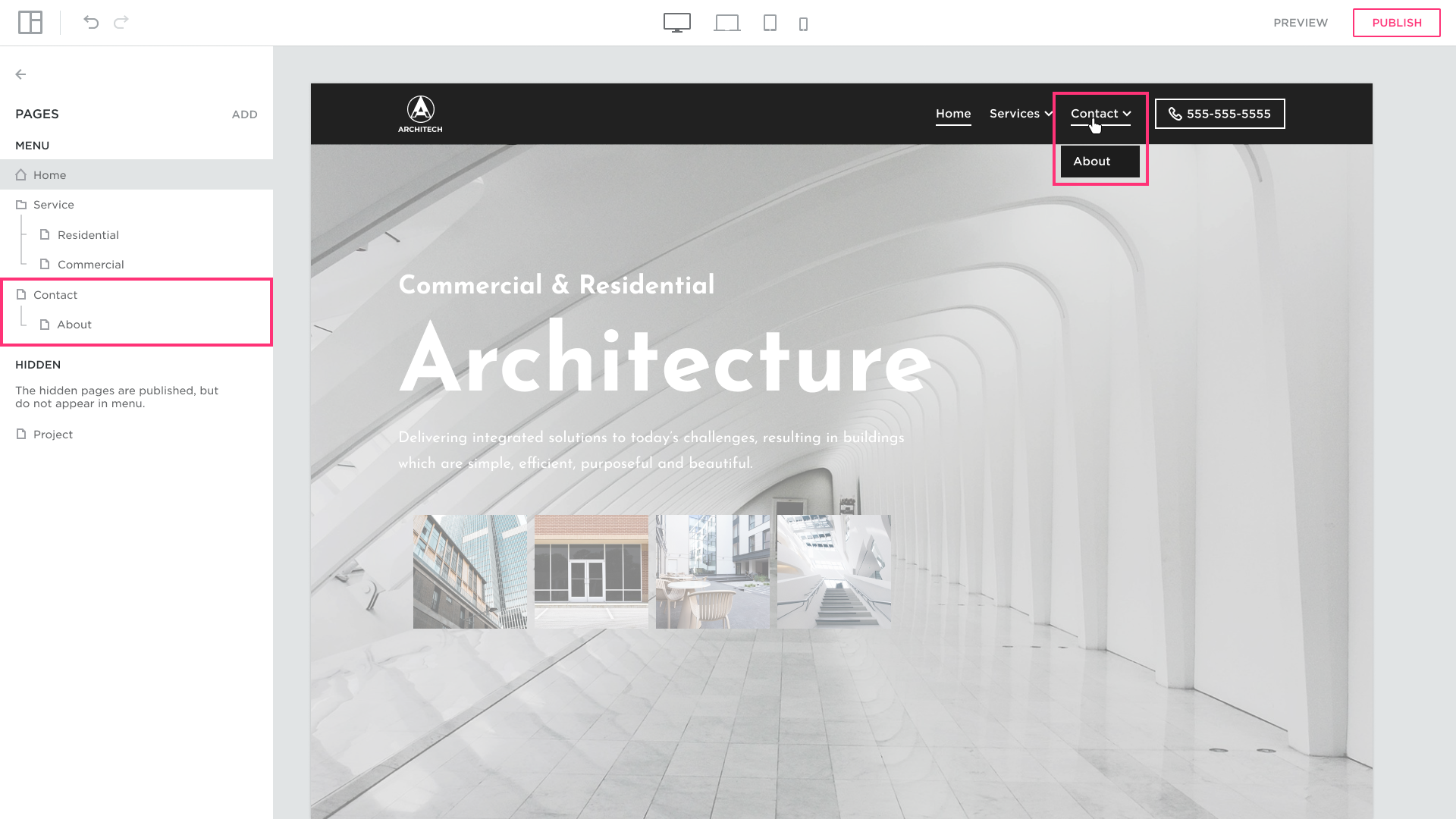Select the brick storefront thumbnail image
Image resolution: width=1456 pixels, height=819 pixels.
click(591, 572)
